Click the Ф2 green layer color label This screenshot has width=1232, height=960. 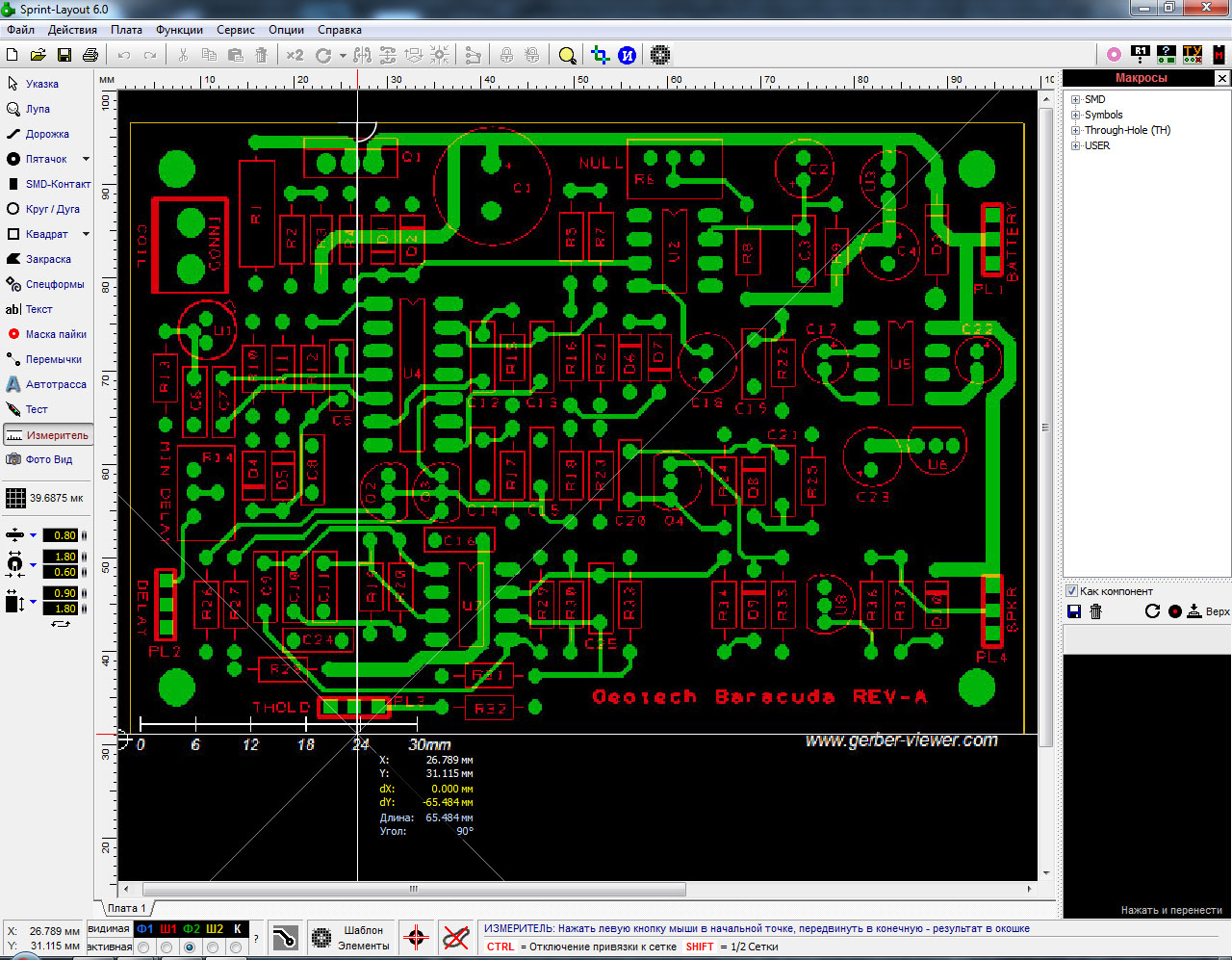[191, 929]
